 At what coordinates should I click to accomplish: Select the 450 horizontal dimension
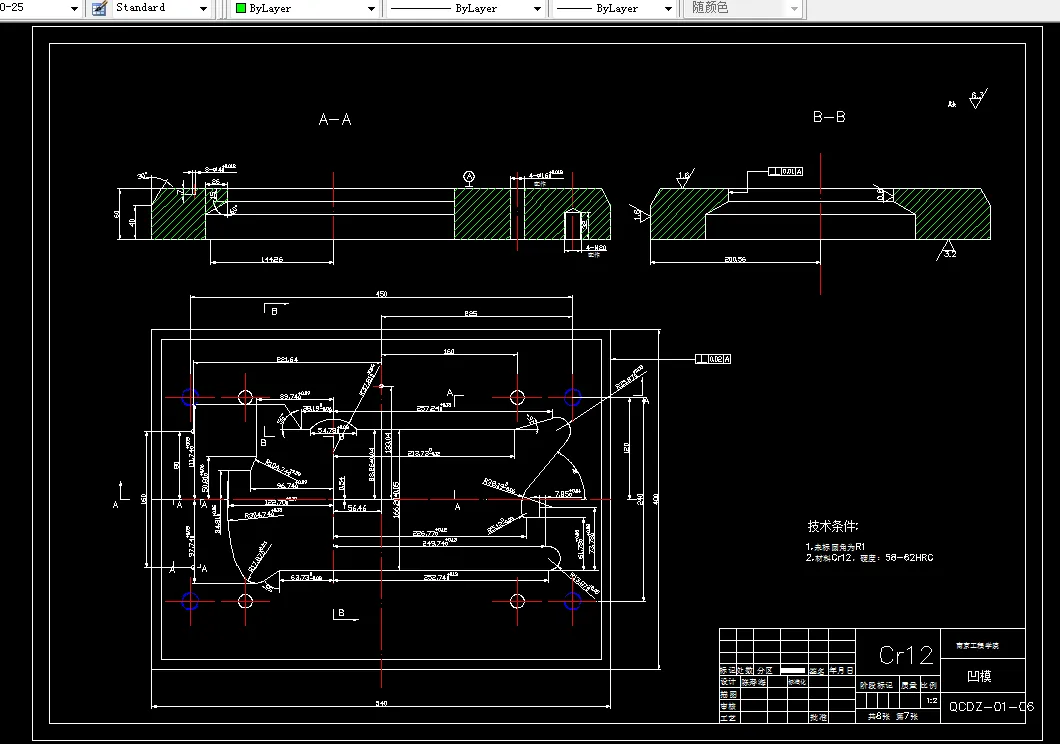click(381, 294)
